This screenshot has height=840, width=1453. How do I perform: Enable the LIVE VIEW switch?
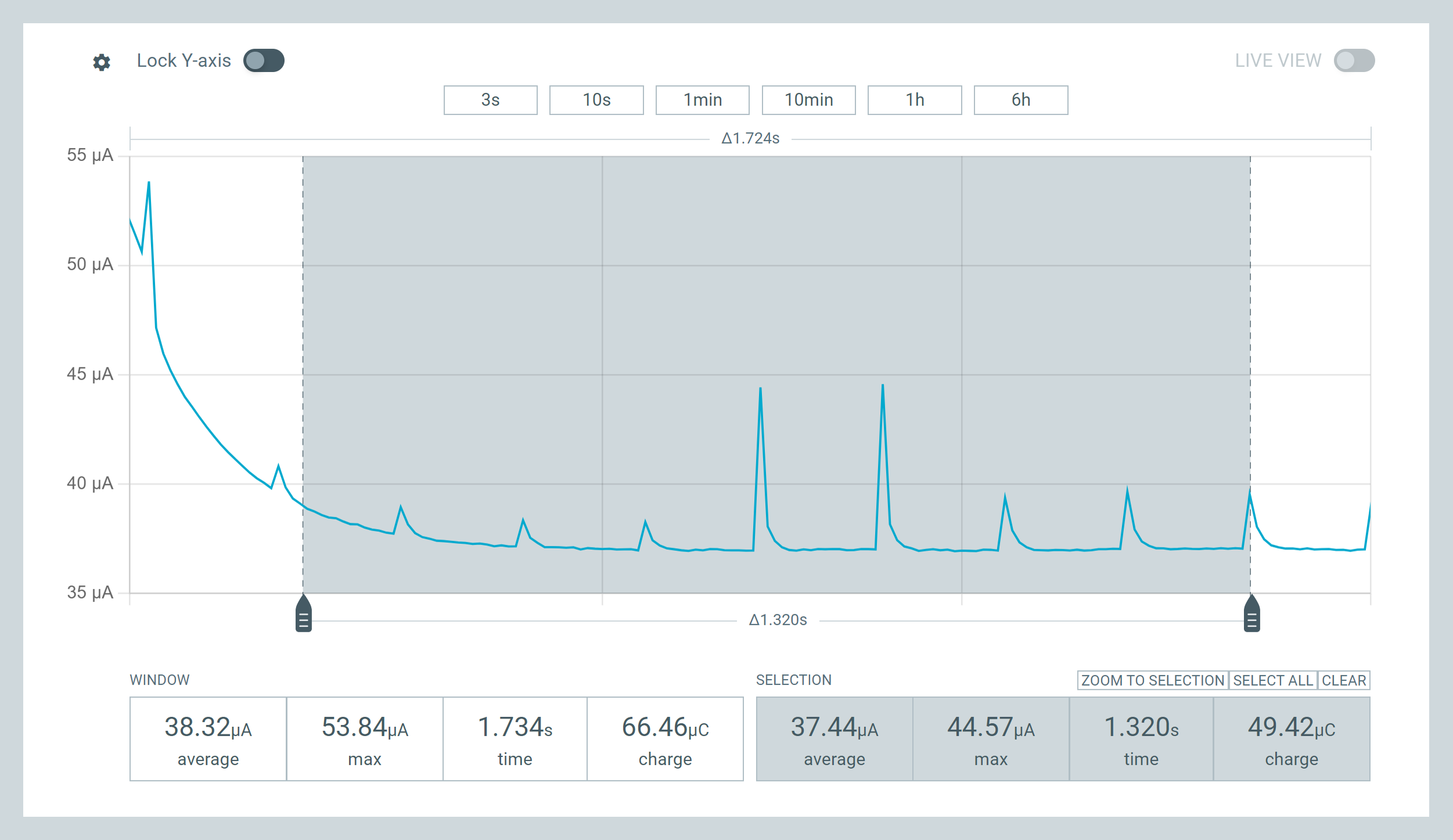click(x=1354, y=61)
